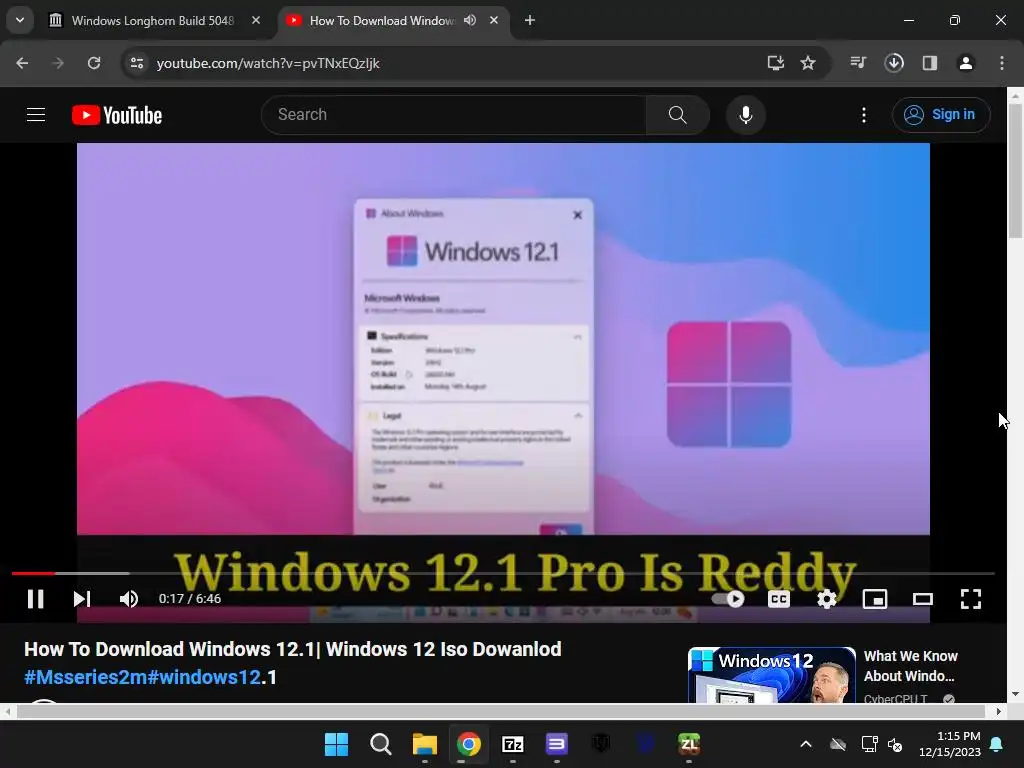This screenshot has width=1024, height=768.
Task: Open the Windows Start menu
Action: point(336,744)
